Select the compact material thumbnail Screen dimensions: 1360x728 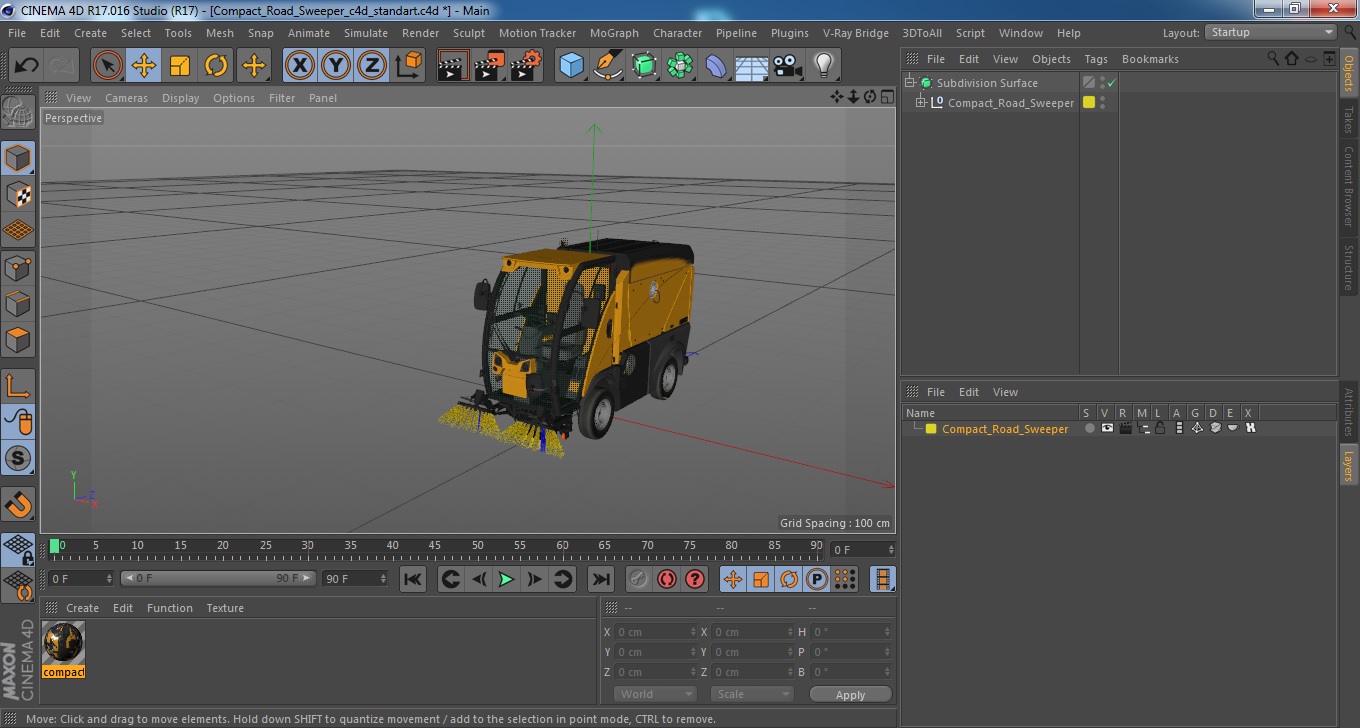[64, 643]
